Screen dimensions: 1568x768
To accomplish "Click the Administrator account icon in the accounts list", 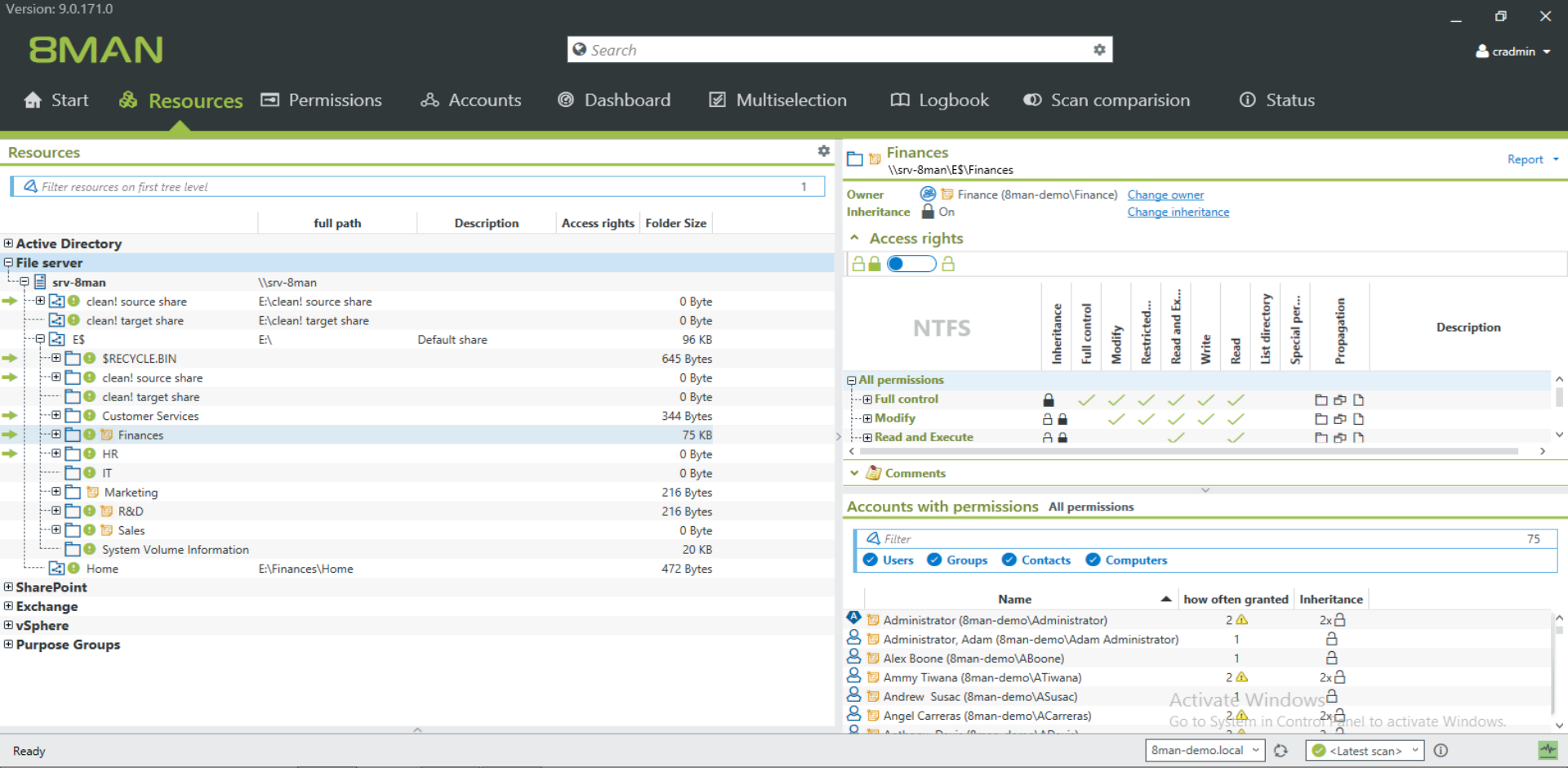I will [853, 618].
